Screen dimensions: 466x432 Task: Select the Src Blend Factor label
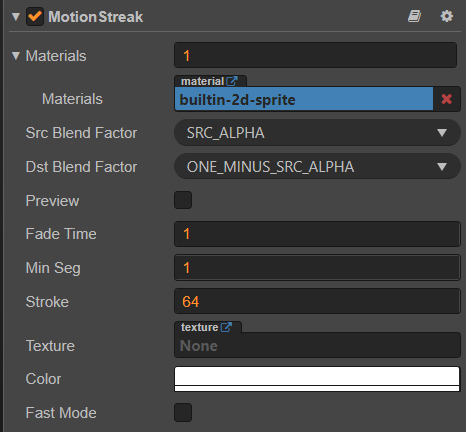point(81,133)
